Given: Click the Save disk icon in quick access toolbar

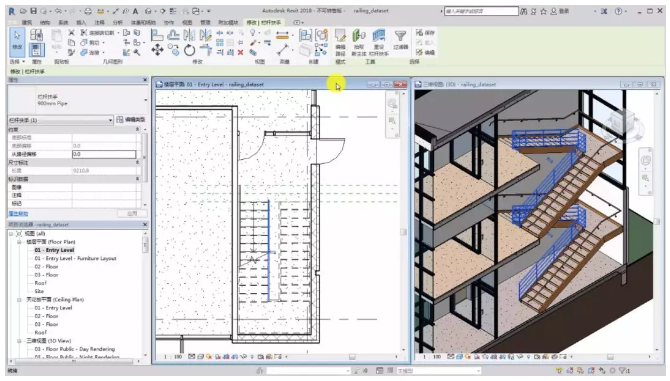Looking at the screenshot, I should point(33,11).
